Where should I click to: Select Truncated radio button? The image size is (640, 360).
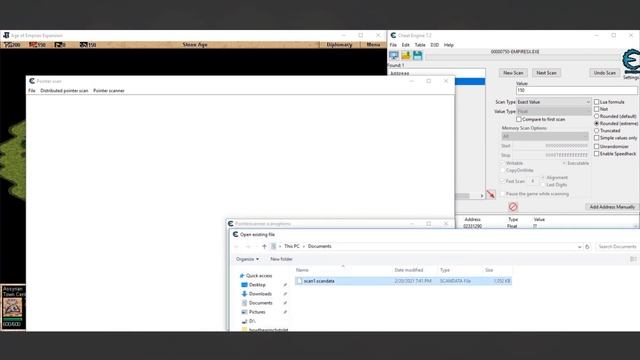point(596,131)
